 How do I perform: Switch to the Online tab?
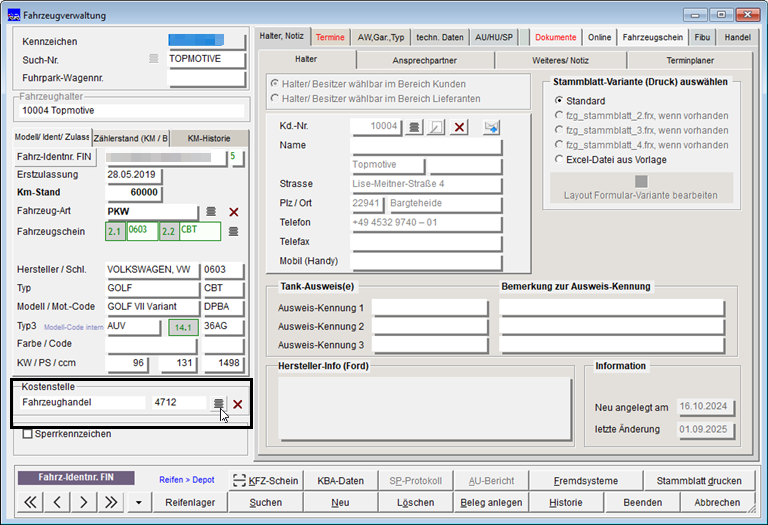(600, 37)
